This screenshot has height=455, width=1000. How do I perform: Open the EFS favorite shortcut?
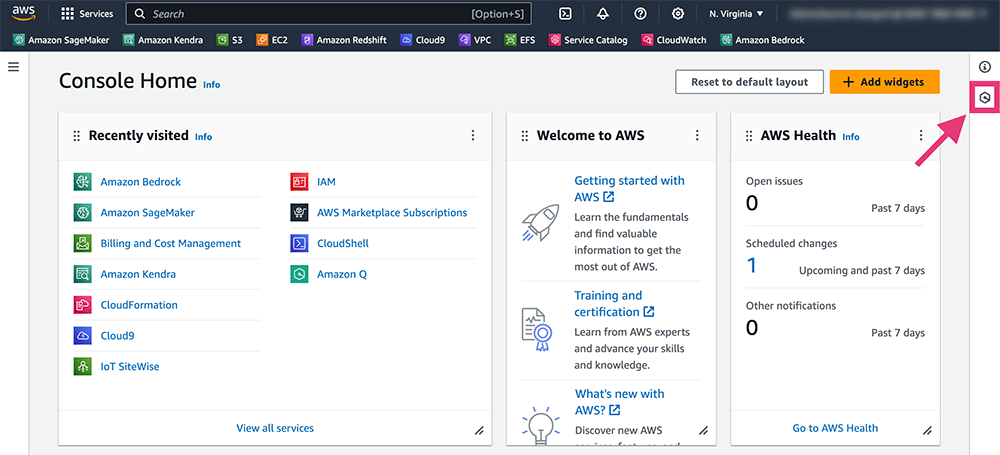(x=520, y=40)
